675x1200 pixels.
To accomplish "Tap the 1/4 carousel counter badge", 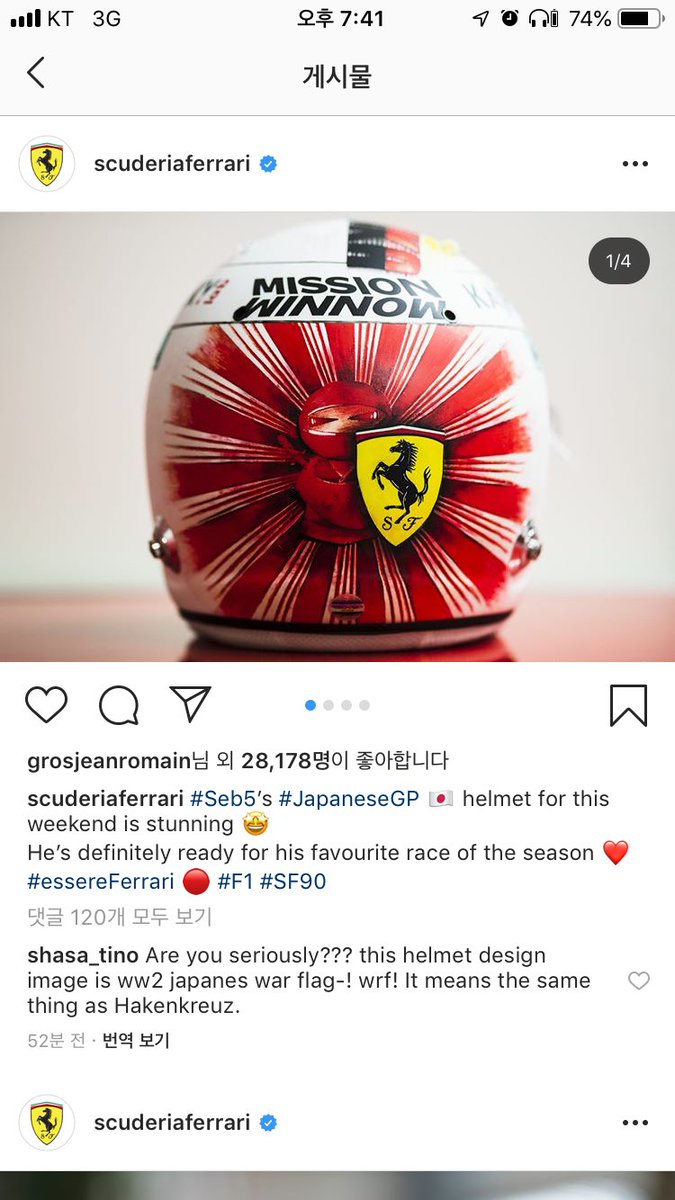I will (x=618, y=262).
